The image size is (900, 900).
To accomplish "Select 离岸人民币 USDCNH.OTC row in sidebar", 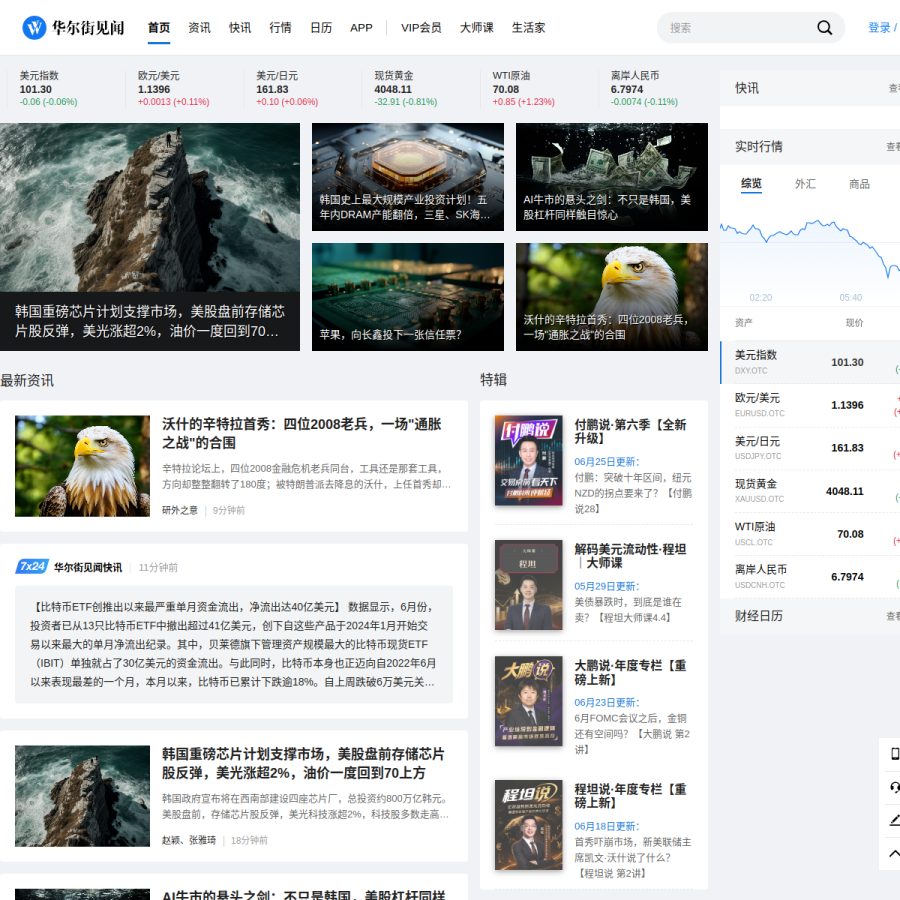I will (x=810, y=577).
